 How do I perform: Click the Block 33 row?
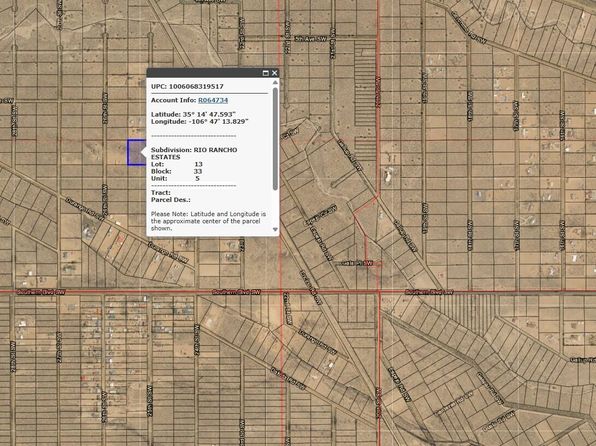177,171
